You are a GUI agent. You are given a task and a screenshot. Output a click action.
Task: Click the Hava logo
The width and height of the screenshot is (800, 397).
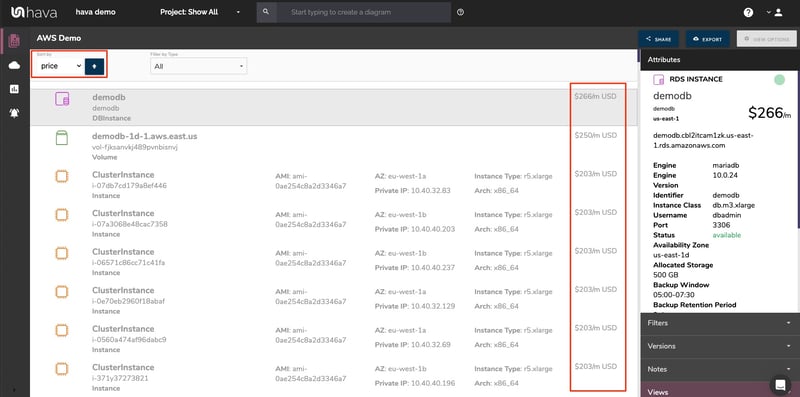(x=34, y=12)
